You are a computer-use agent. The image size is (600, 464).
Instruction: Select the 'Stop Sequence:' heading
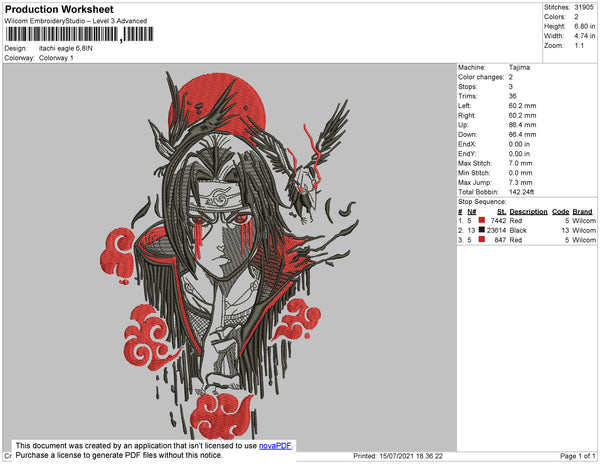[482, 202]
